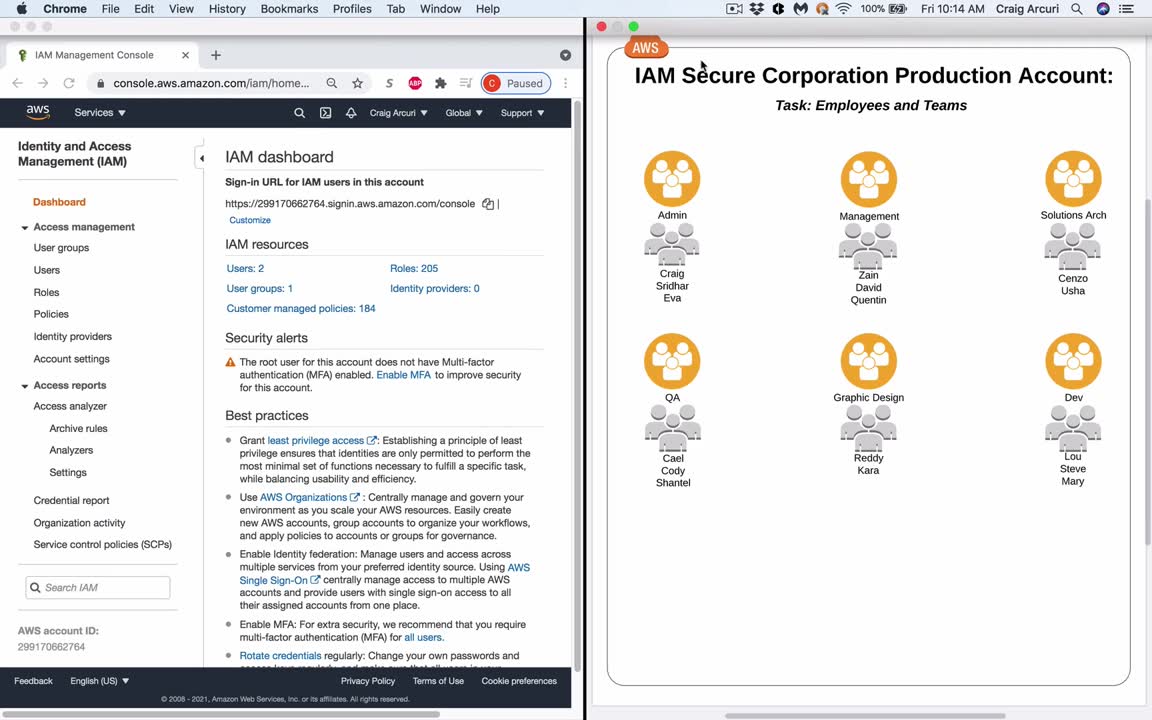The width and height of the screenshot is (1152, 720).
Task: Collapse the Access reports section
Action: 24,386
